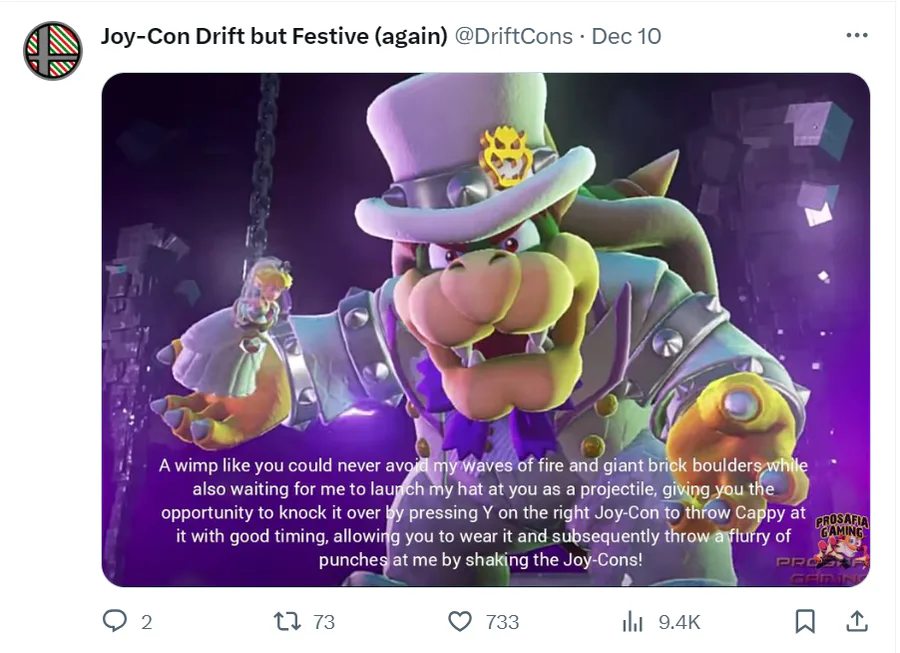Click the Prosafia Gaming watermark on the image
This screenshot has height=653, width=900.
pos(842,543)
